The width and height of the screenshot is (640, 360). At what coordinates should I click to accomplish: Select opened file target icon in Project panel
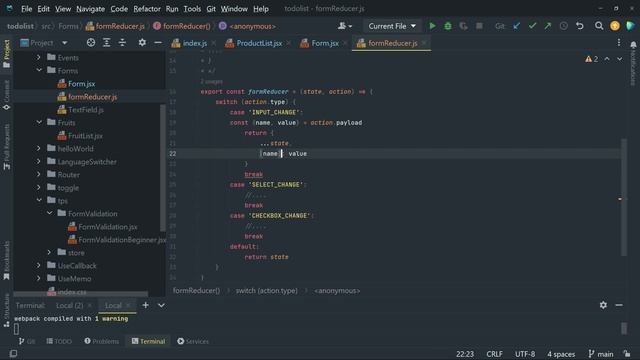point(91,42)
